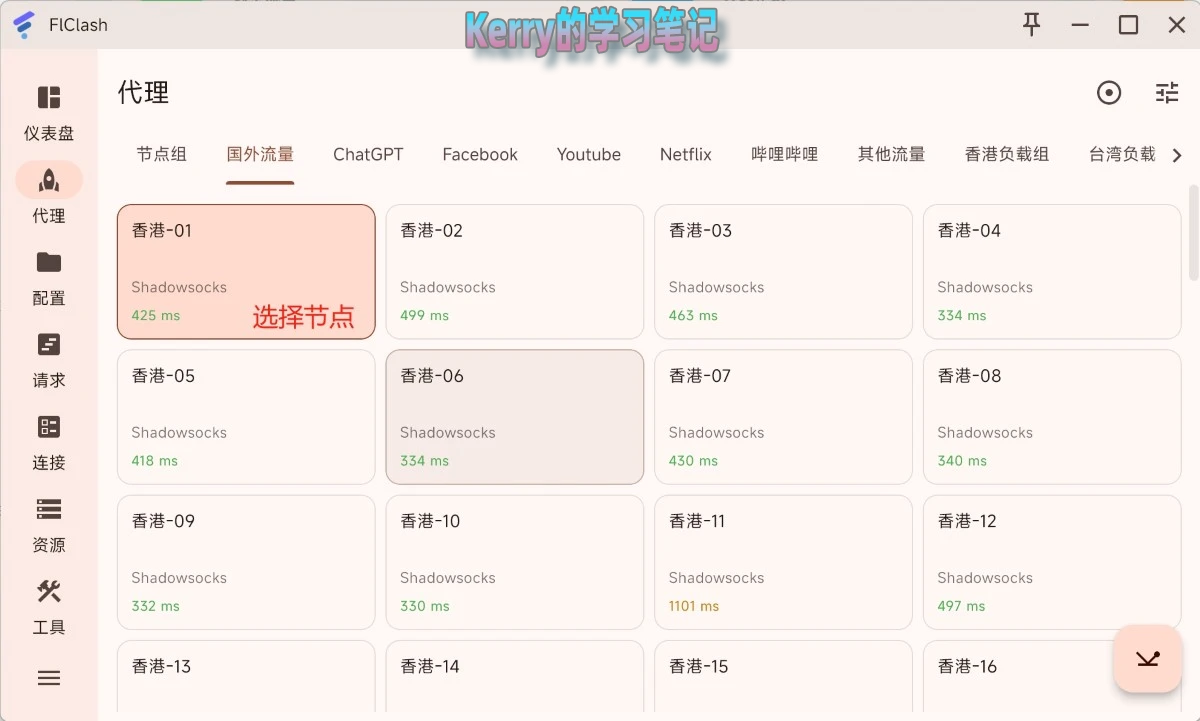1200x721 pixels.
Task: Click the 330 ms latency of 香港-10
Action: coord(425,606)
